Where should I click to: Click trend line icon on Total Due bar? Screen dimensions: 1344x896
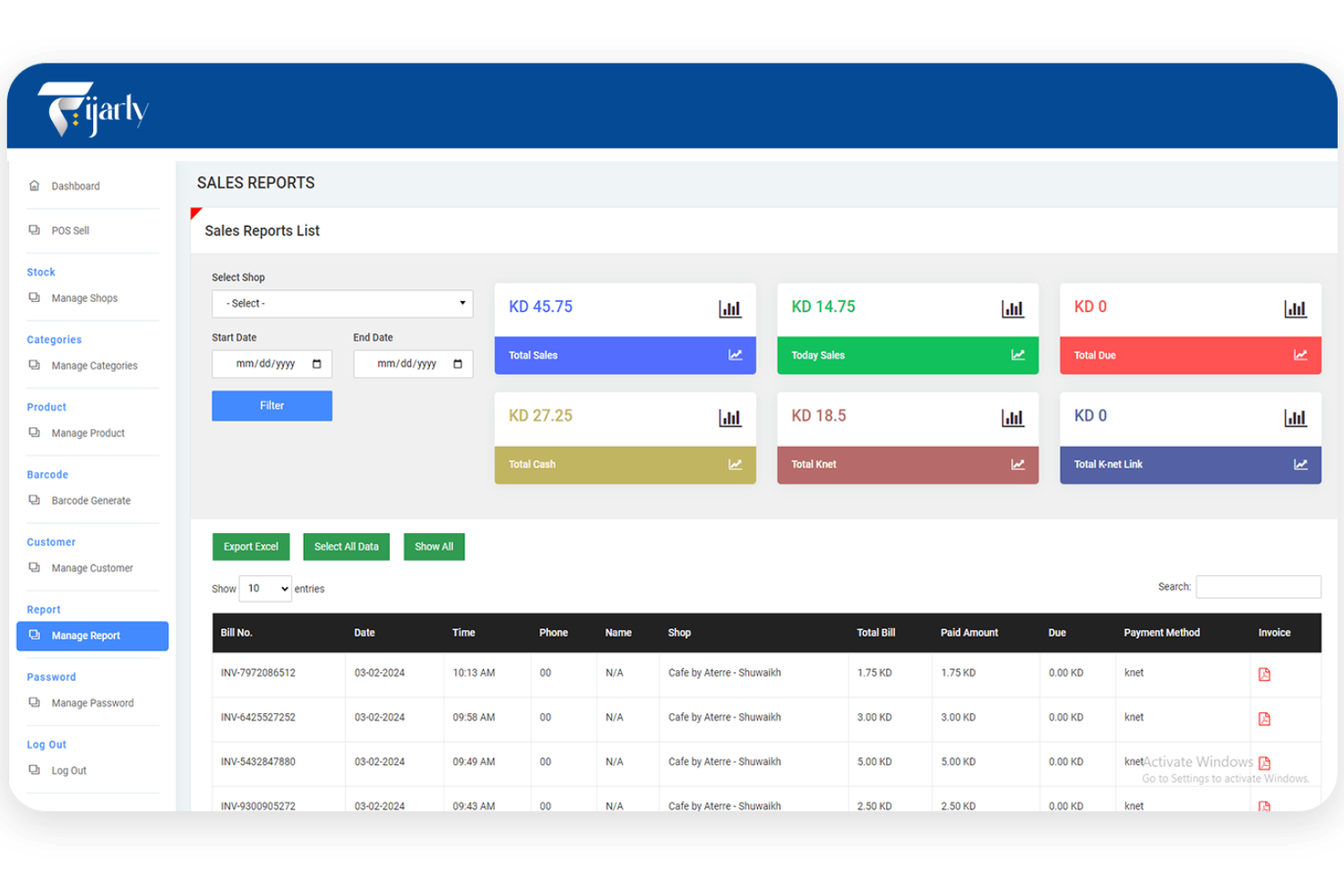(1300, 356)
